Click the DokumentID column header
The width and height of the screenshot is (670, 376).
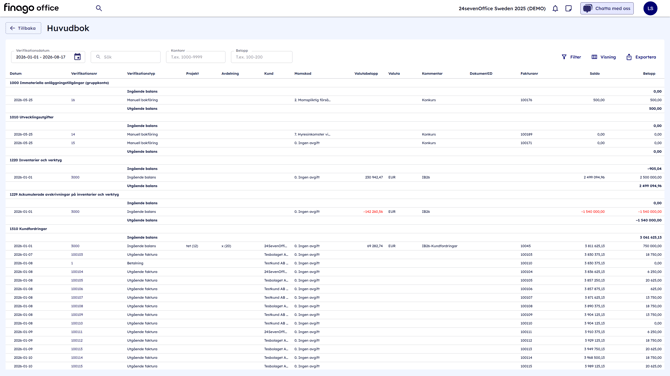tap(481, 73)
